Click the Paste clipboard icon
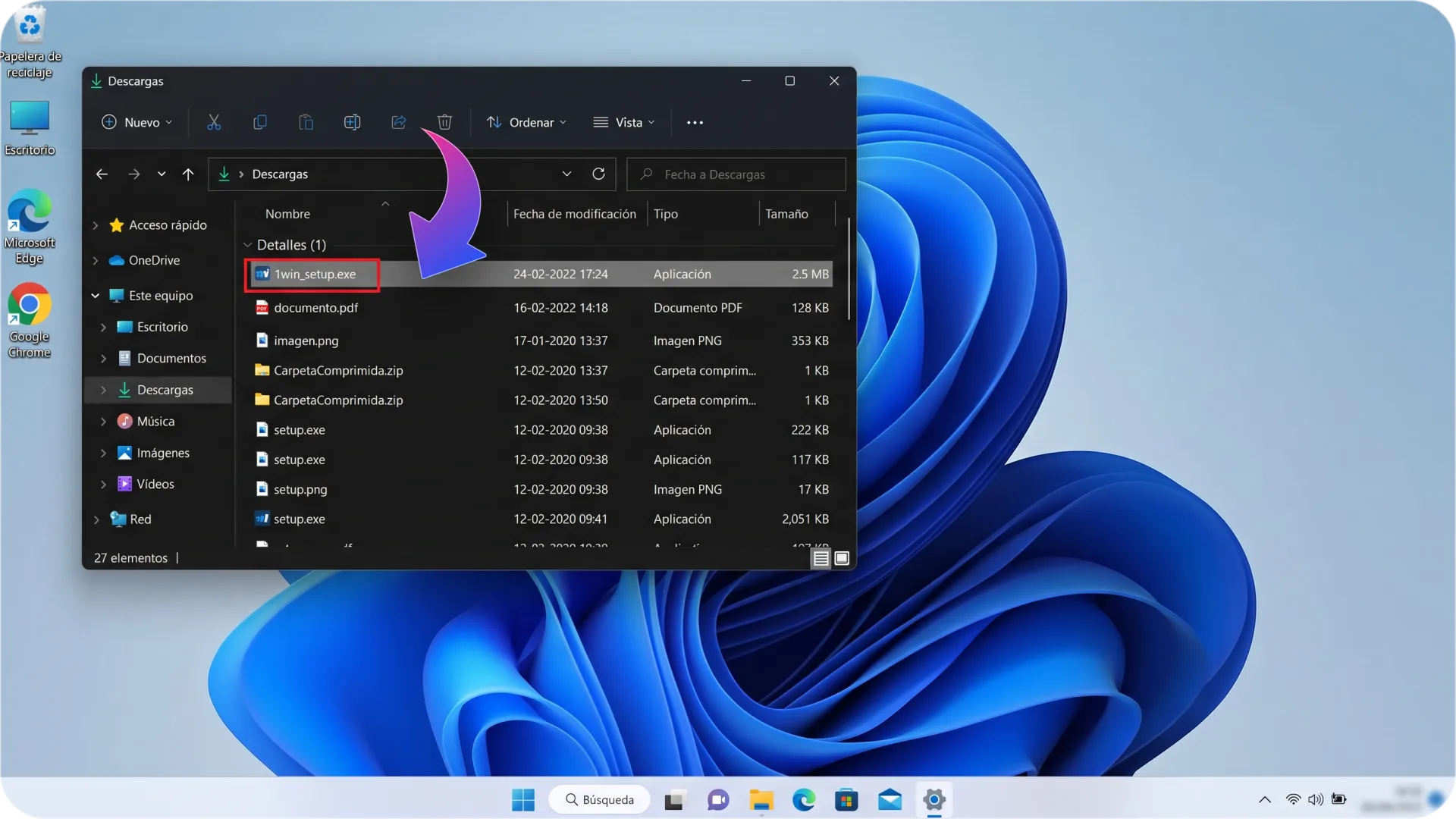 click(x=306, y=122)
